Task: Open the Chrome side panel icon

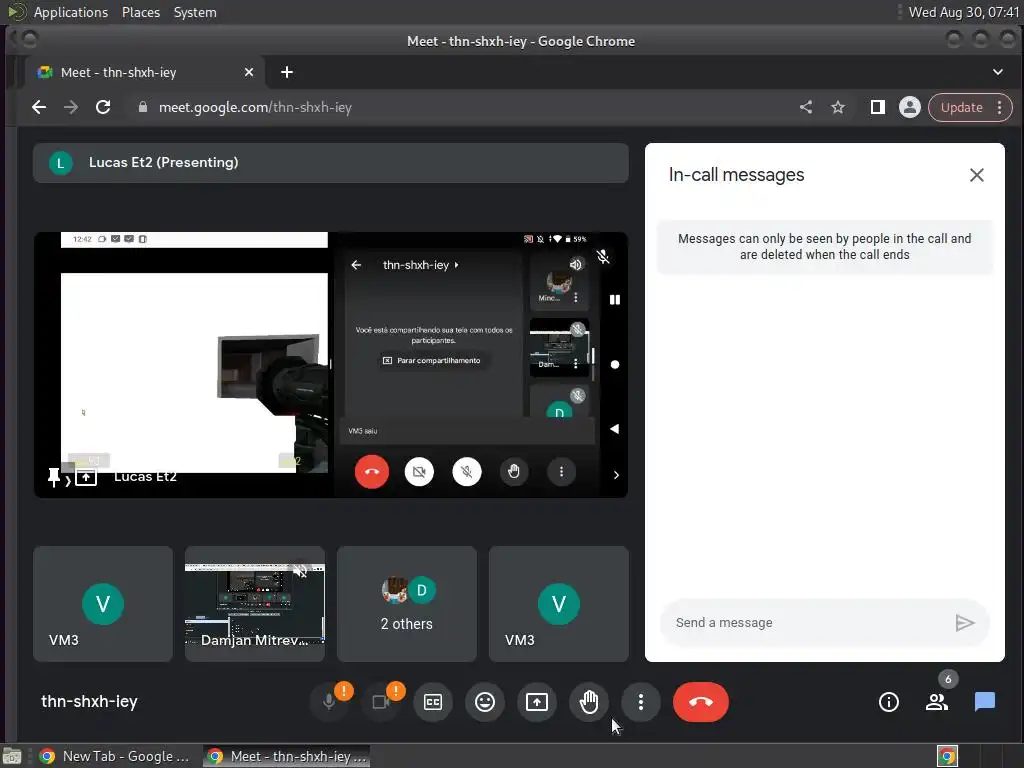Action: (x=878, y=107)
